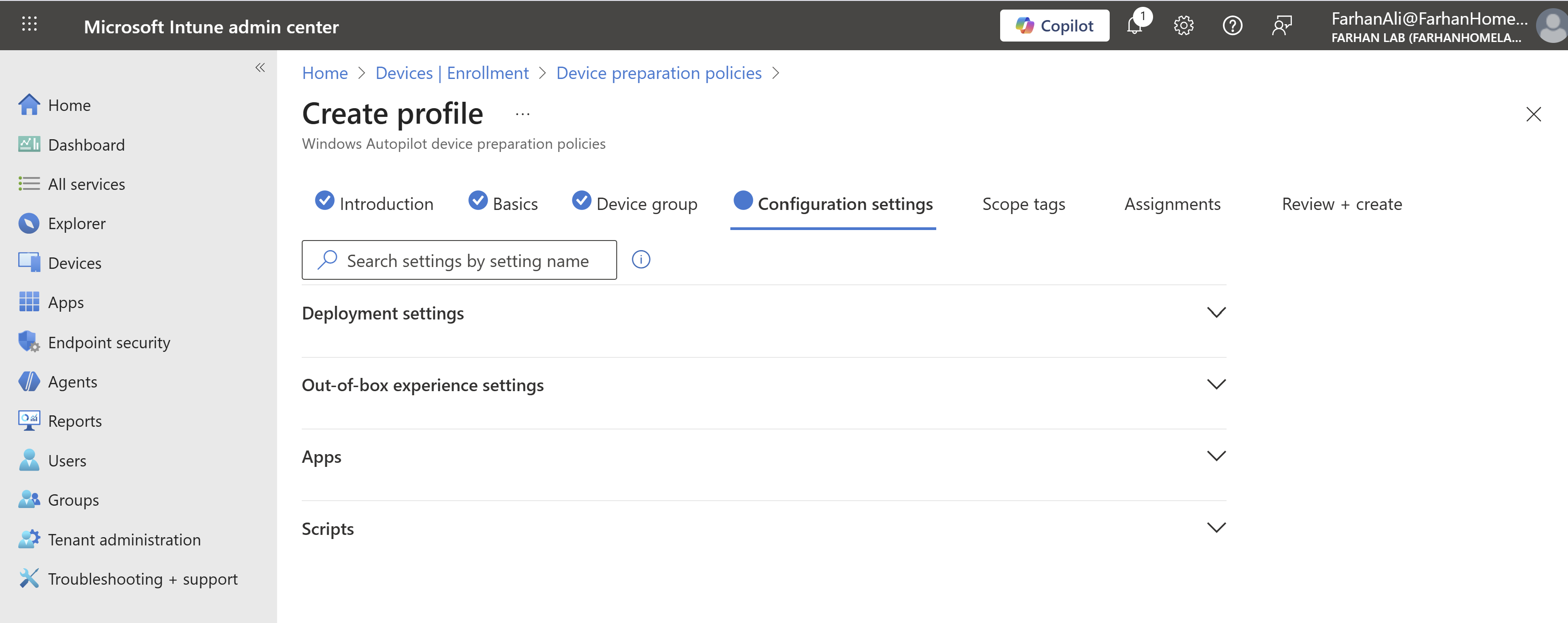Expand Out-of-box experience settings section
The image size is (1568, 623).
pyautogui.click(x=1216, y=384)
